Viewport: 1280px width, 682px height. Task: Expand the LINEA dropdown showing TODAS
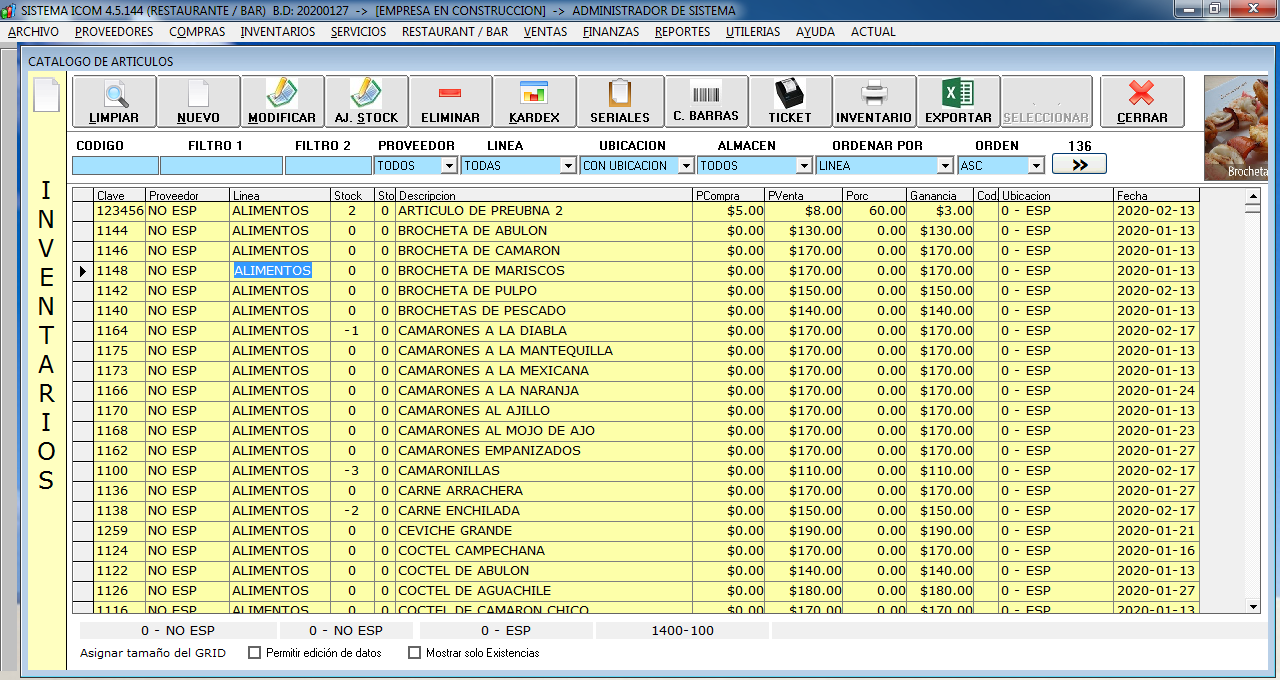[519, 166]
